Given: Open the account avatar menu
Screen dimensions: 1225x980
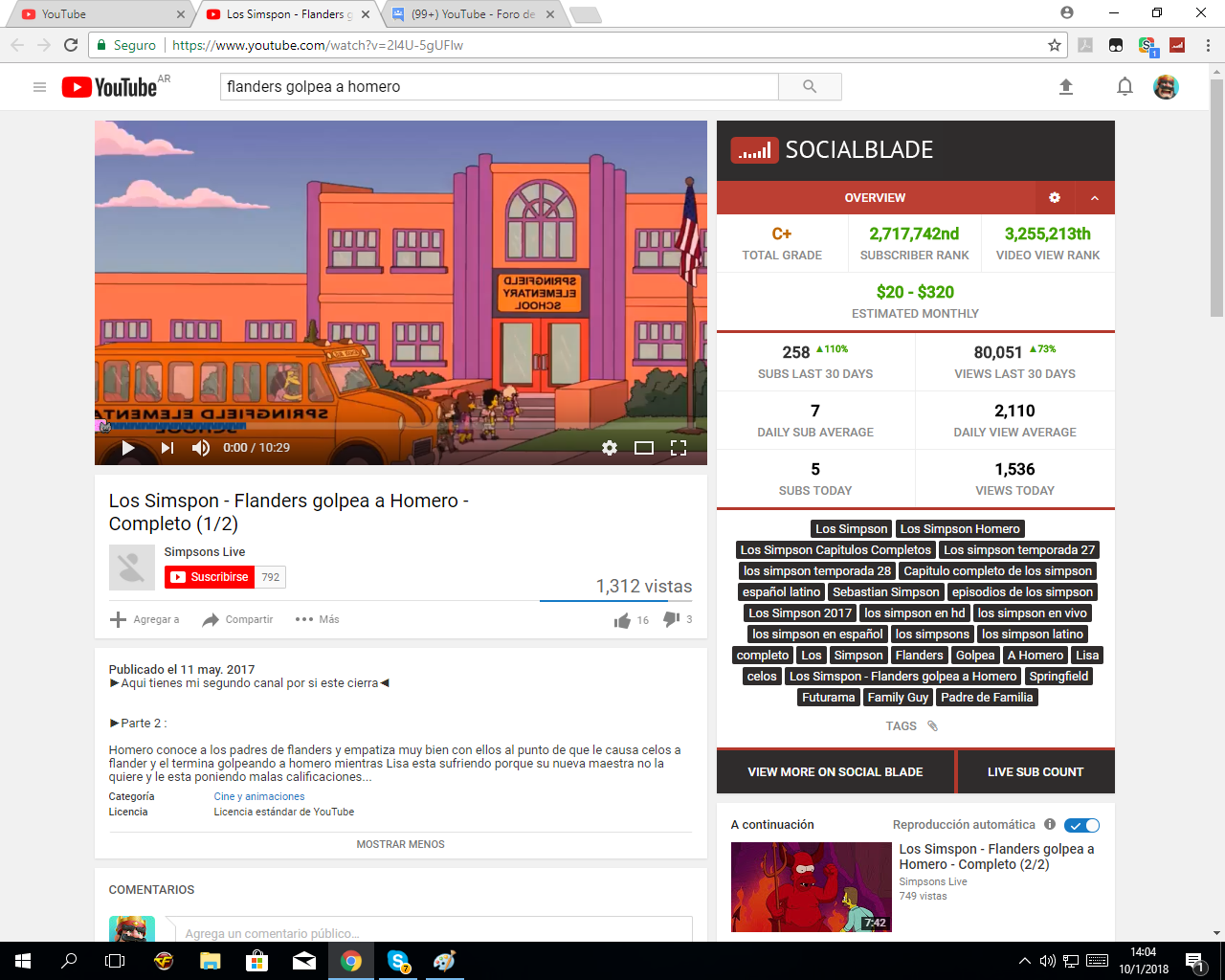Looking at the screenshot, I should coord(1166,87).
